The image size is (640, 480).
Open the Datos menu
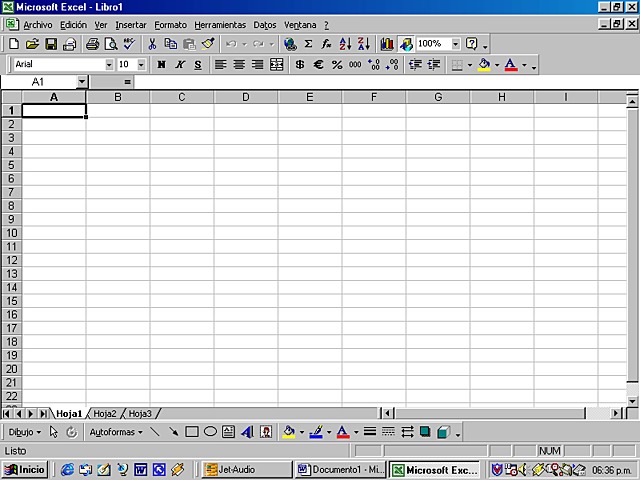pos(264,25)
